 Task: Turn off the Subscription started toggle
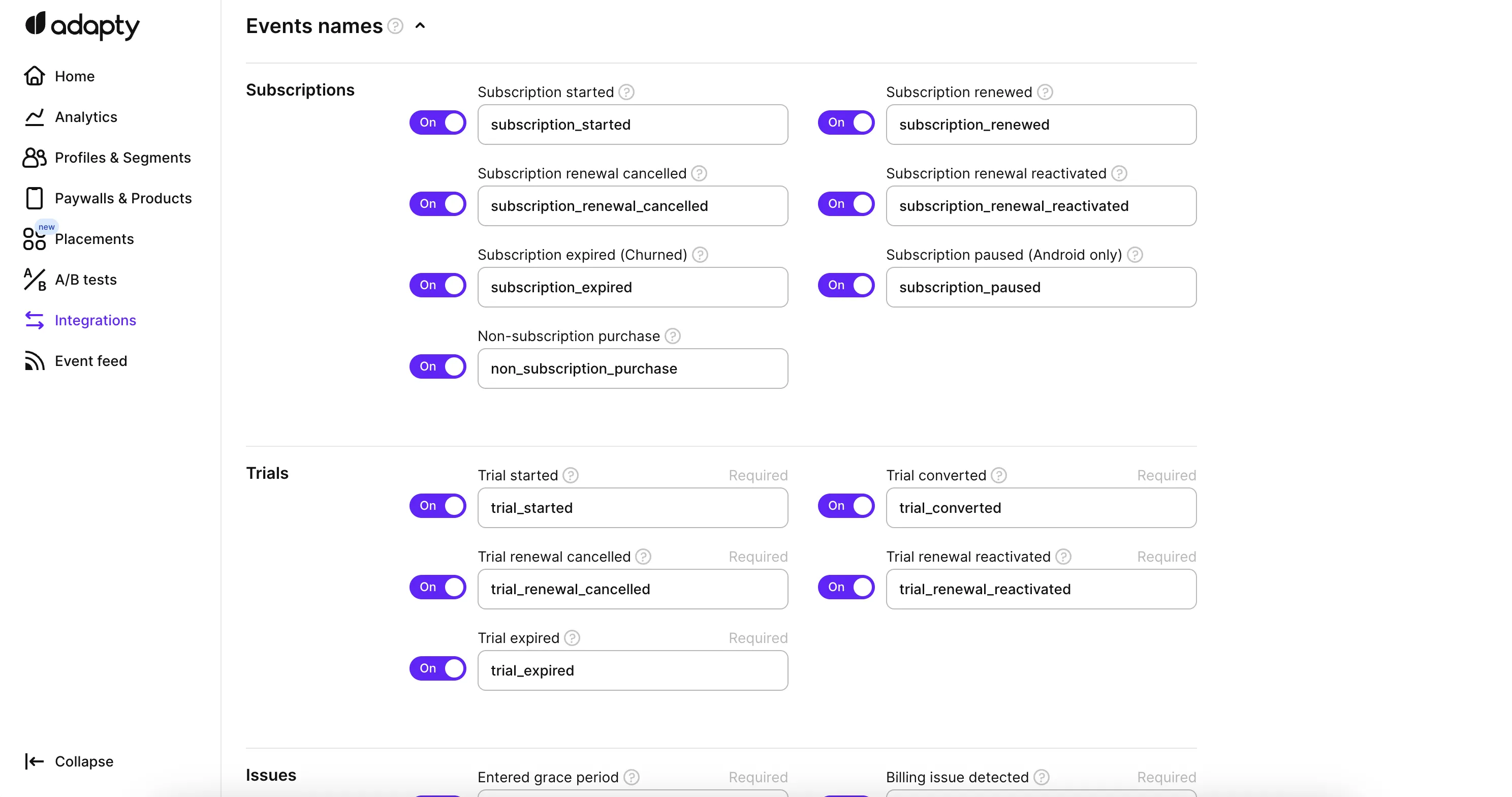(437, 122)
